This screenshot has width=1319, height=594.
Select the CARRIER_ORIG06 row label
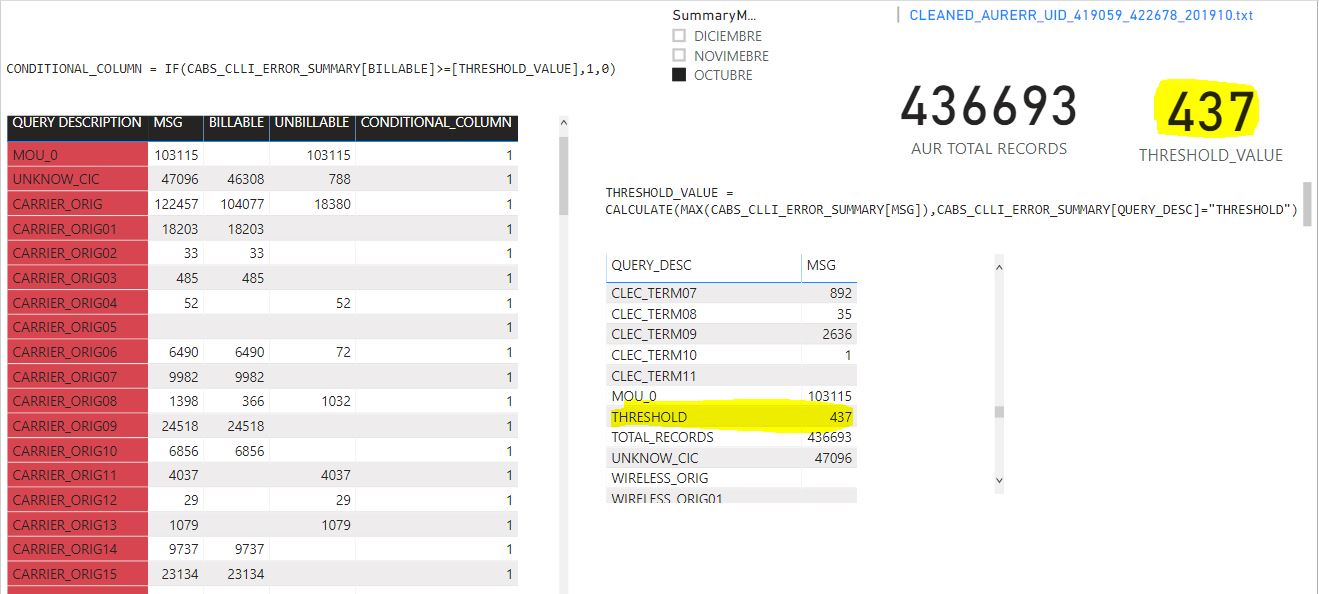point(65,351)
